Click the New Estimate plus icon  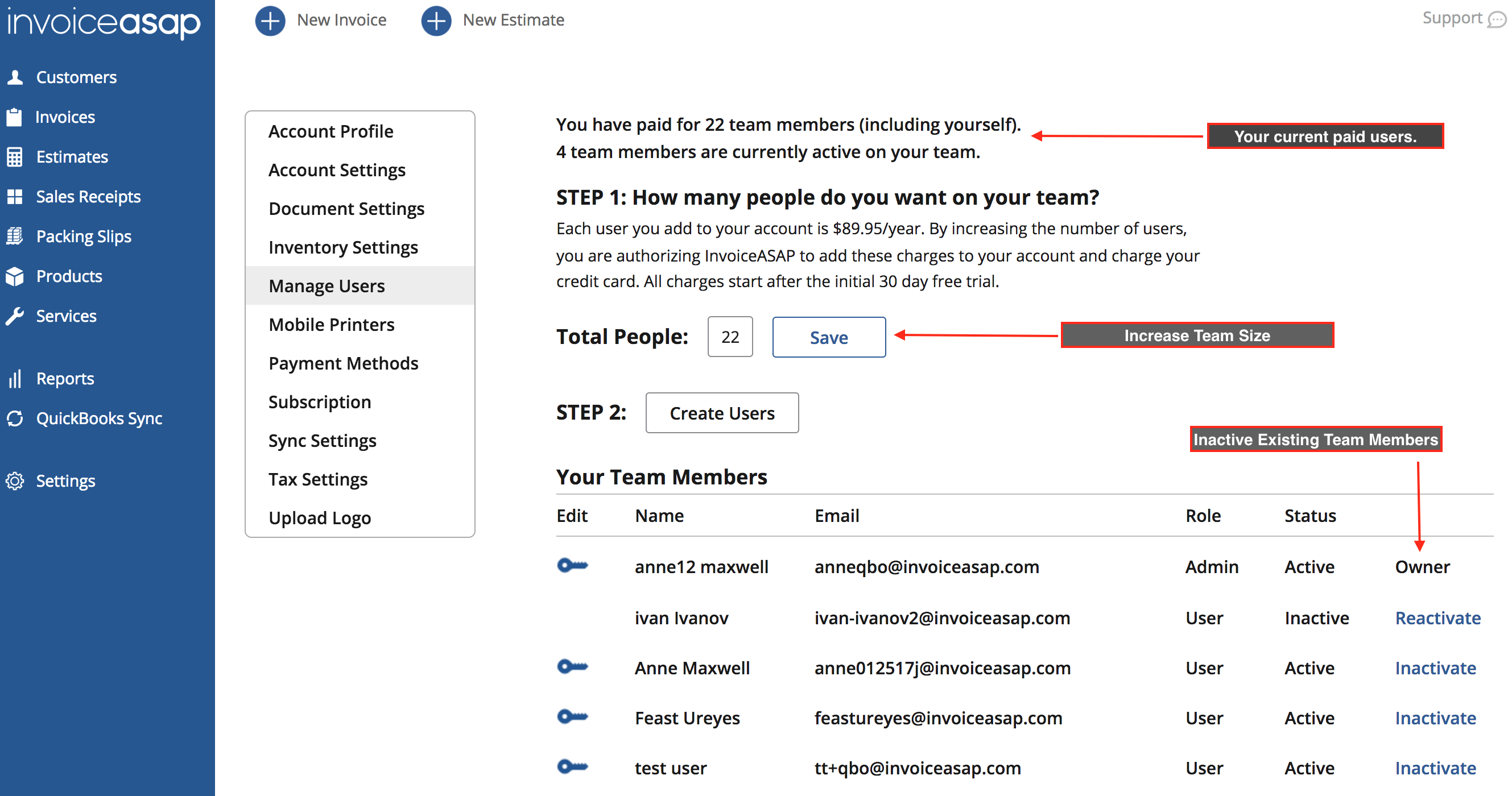[436, 20]
